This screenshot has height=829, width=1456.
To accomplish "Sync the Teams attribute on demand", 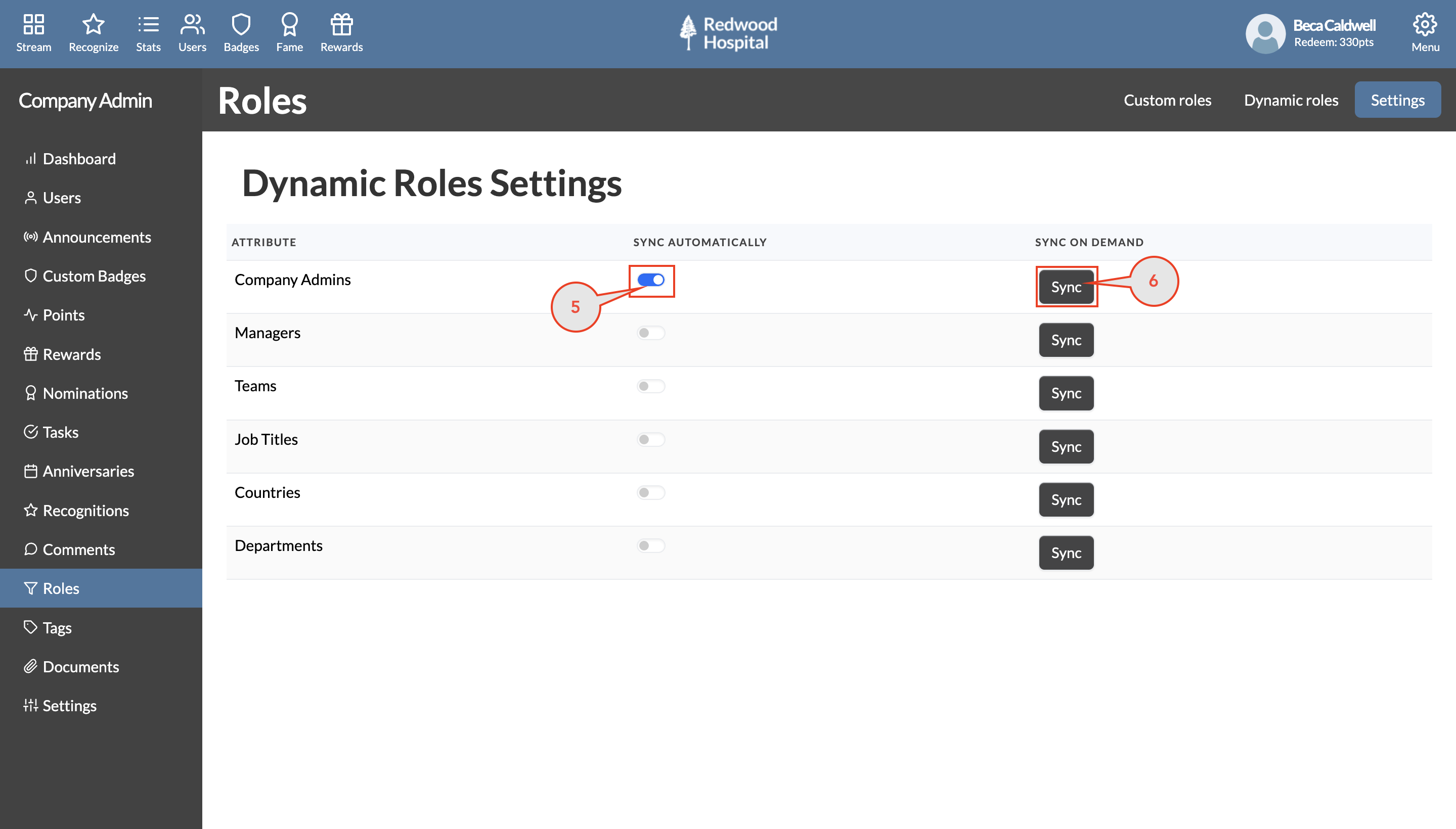I will point(1066,393).
